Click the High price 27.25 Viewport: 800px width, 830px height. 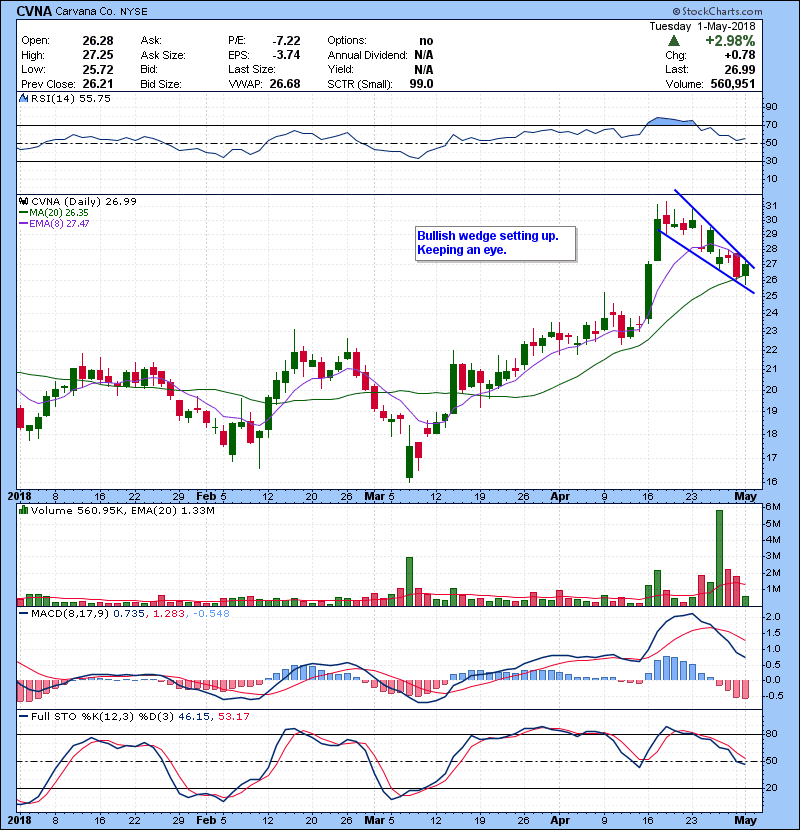97,55
